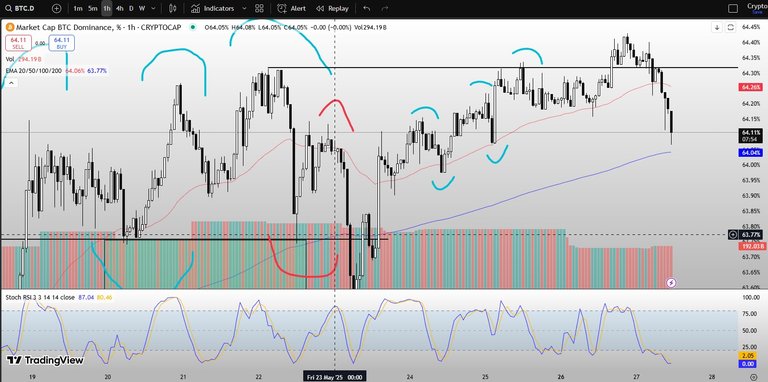
Task: Click date 27 on the time axis
Action: point(636,377)
